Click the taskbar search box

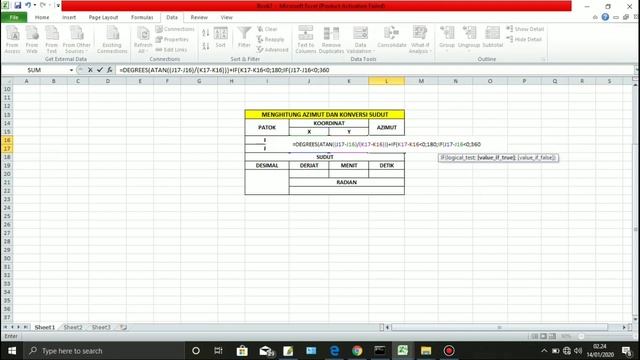(104, 351)
